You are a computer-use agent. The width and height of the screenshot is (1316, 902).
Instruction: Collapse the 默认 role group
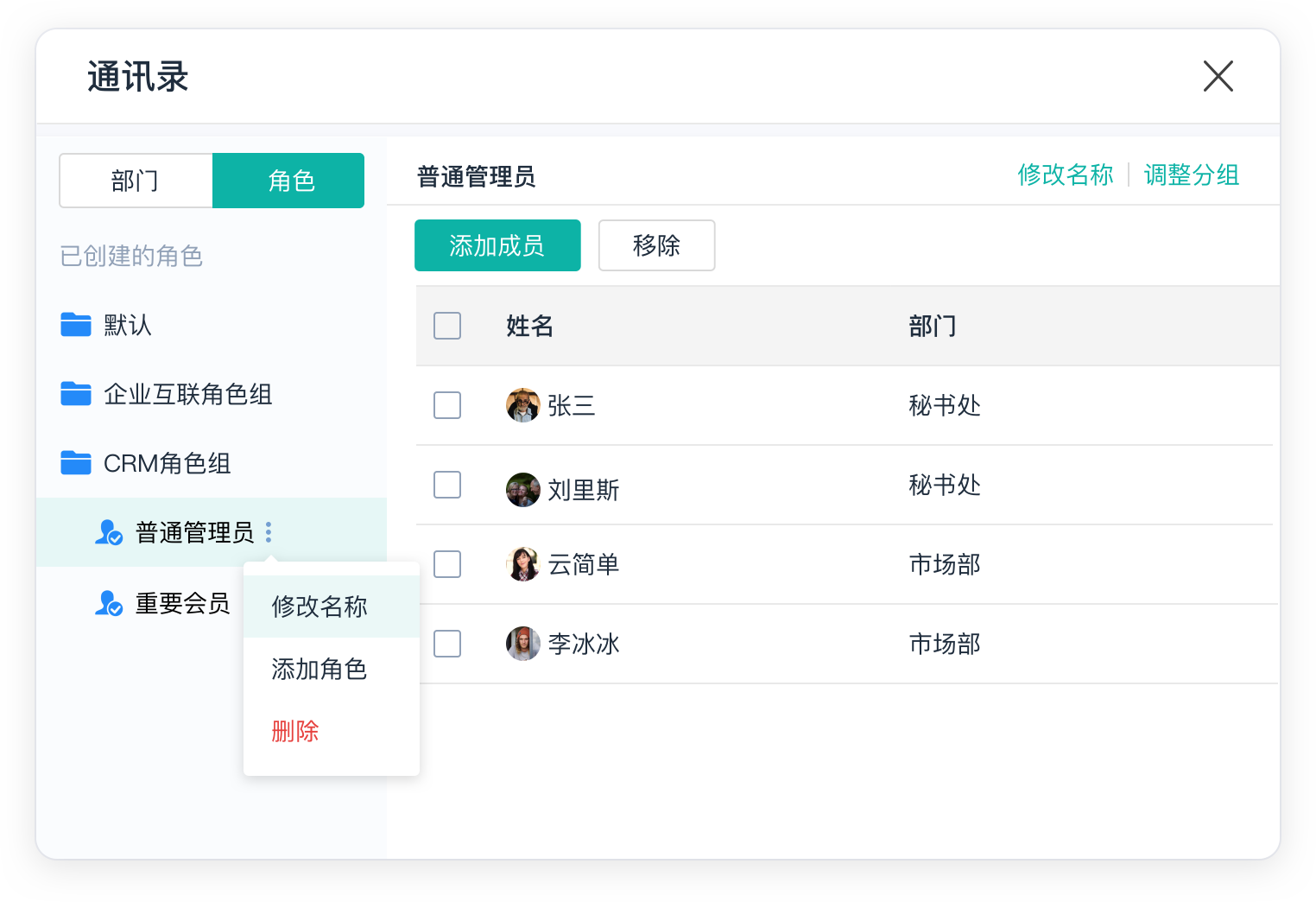[128, 325]
